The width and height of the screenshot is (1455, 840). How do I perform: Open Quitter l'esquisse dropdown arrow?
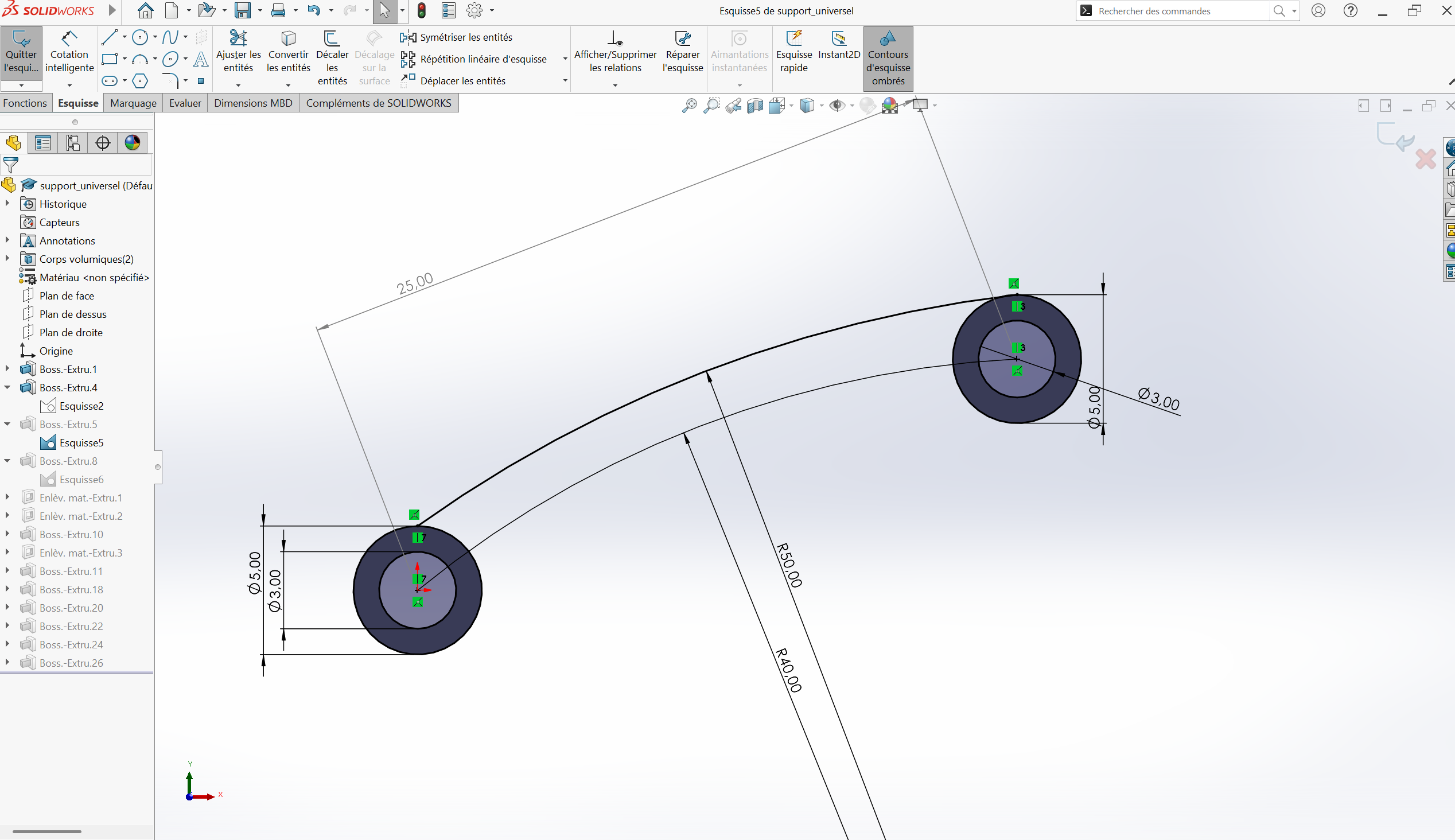tap(21, 85)
